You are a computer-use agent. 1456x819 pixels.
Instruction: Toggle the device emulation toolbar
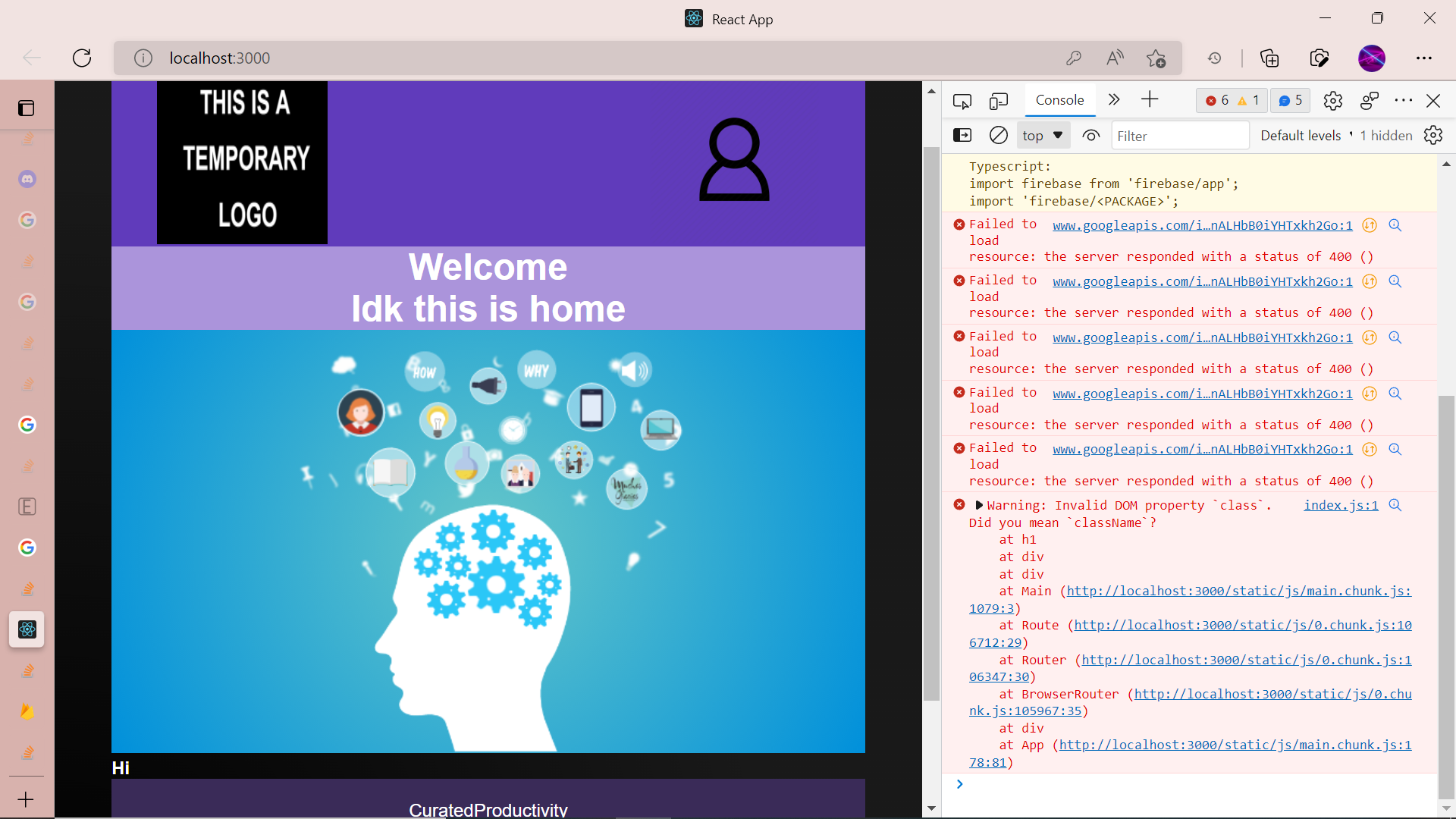pos(999,100)
